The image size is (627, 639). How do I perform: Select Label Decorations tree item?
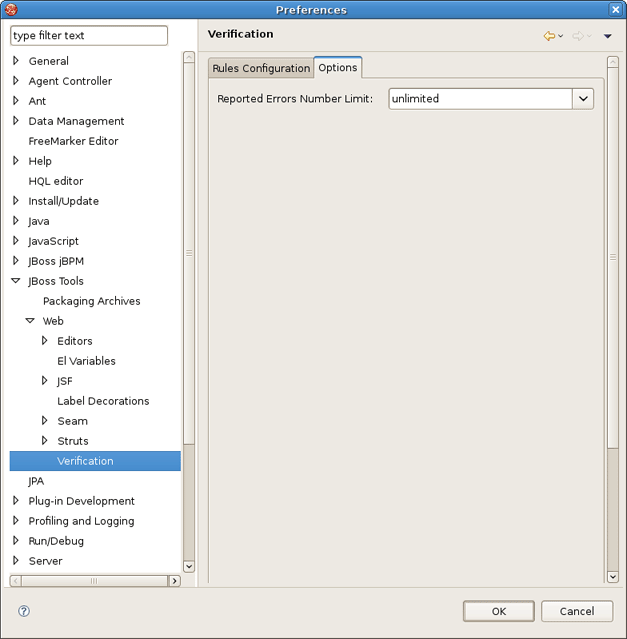click(103, 401)
